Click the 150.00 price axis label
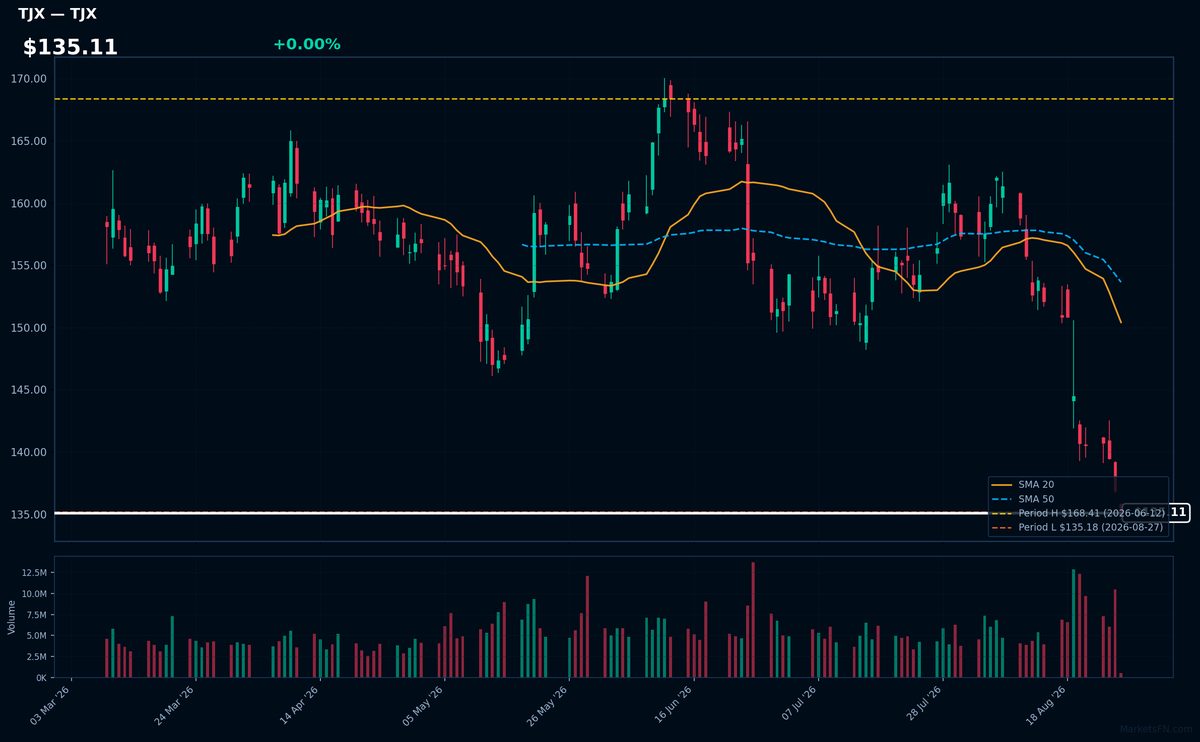This screenshot has height=742, width=1200. [x=28, y=328]
